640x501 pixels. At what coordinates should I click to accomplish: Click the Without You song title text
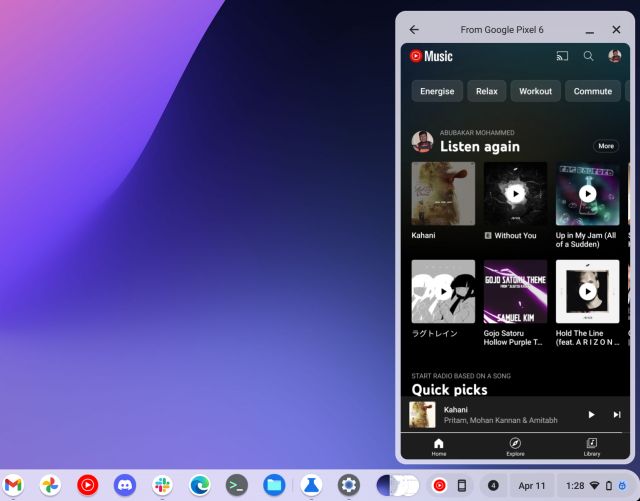coord(515,236)
